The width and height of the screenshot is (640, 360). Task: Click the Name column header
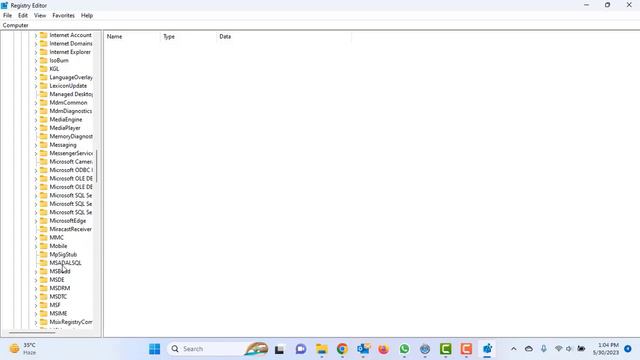(133, 36)
